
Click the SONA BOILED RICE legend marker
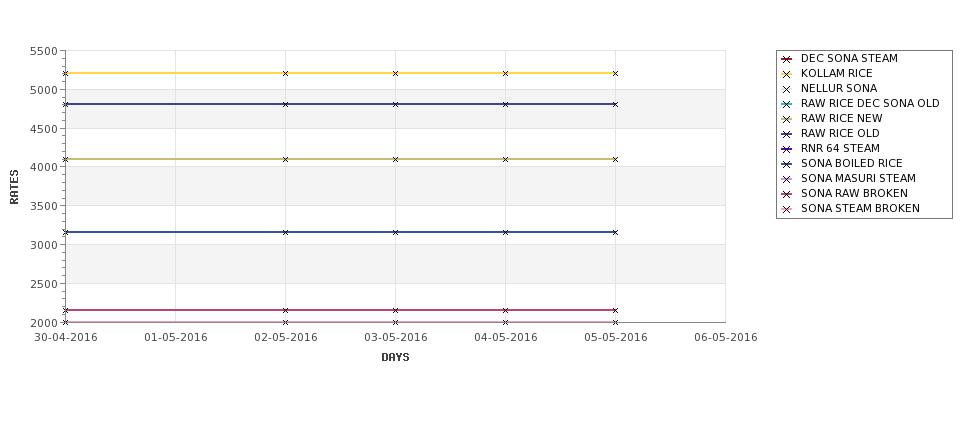787,164
